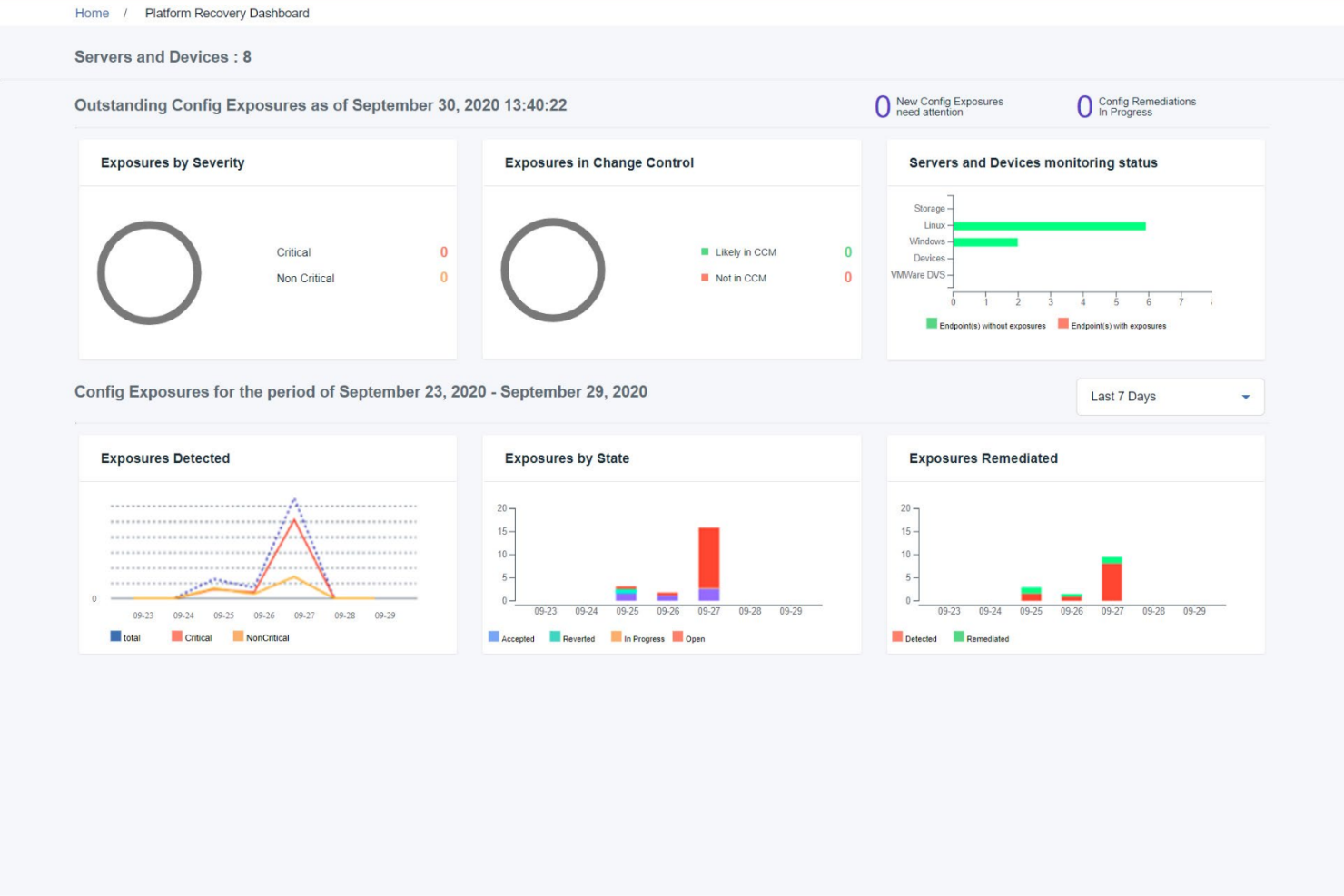Select the Accepted legend square in Exposures by State

click(495, 638)
